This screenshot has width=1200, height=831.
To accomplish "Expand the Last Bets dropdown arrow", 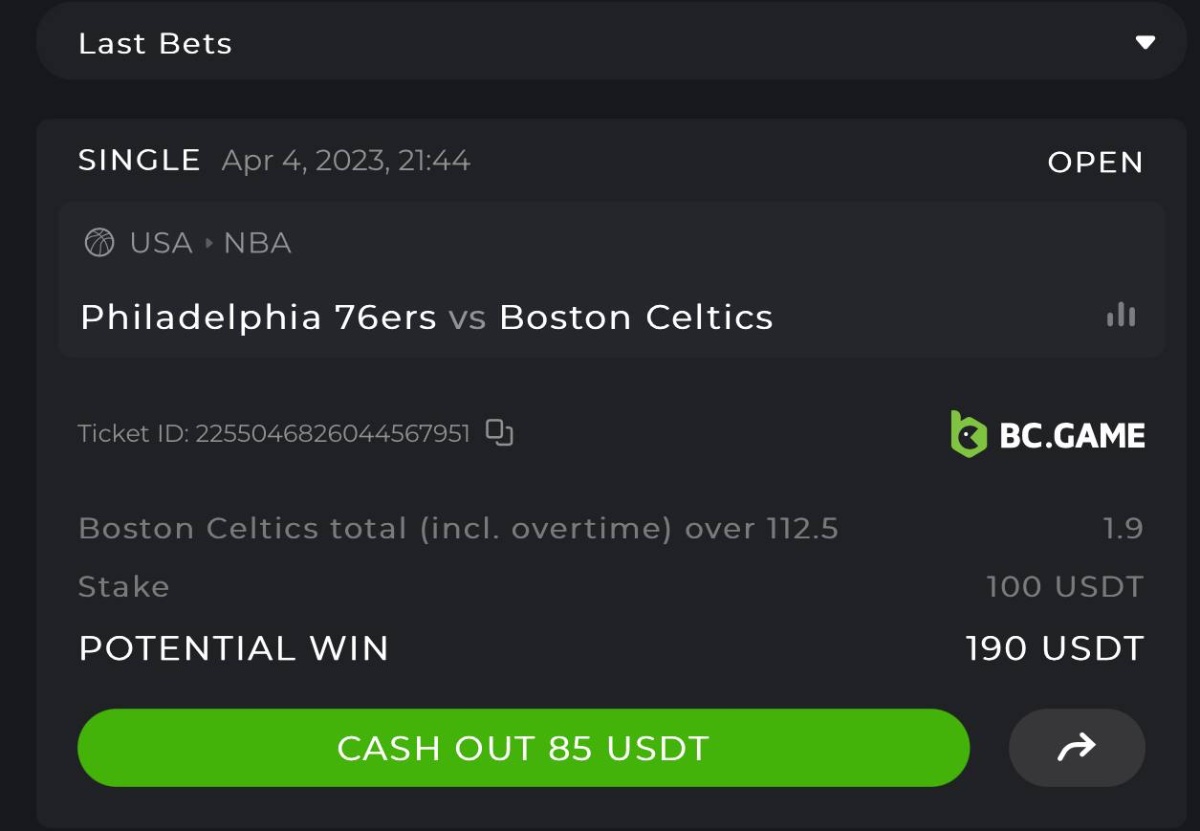I will pos(1145,43).
